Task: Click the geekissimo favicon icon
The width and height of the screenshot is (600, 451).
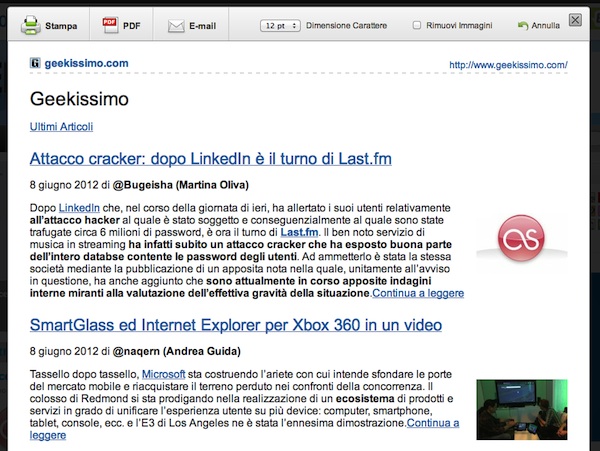Action: pos(35,63)
